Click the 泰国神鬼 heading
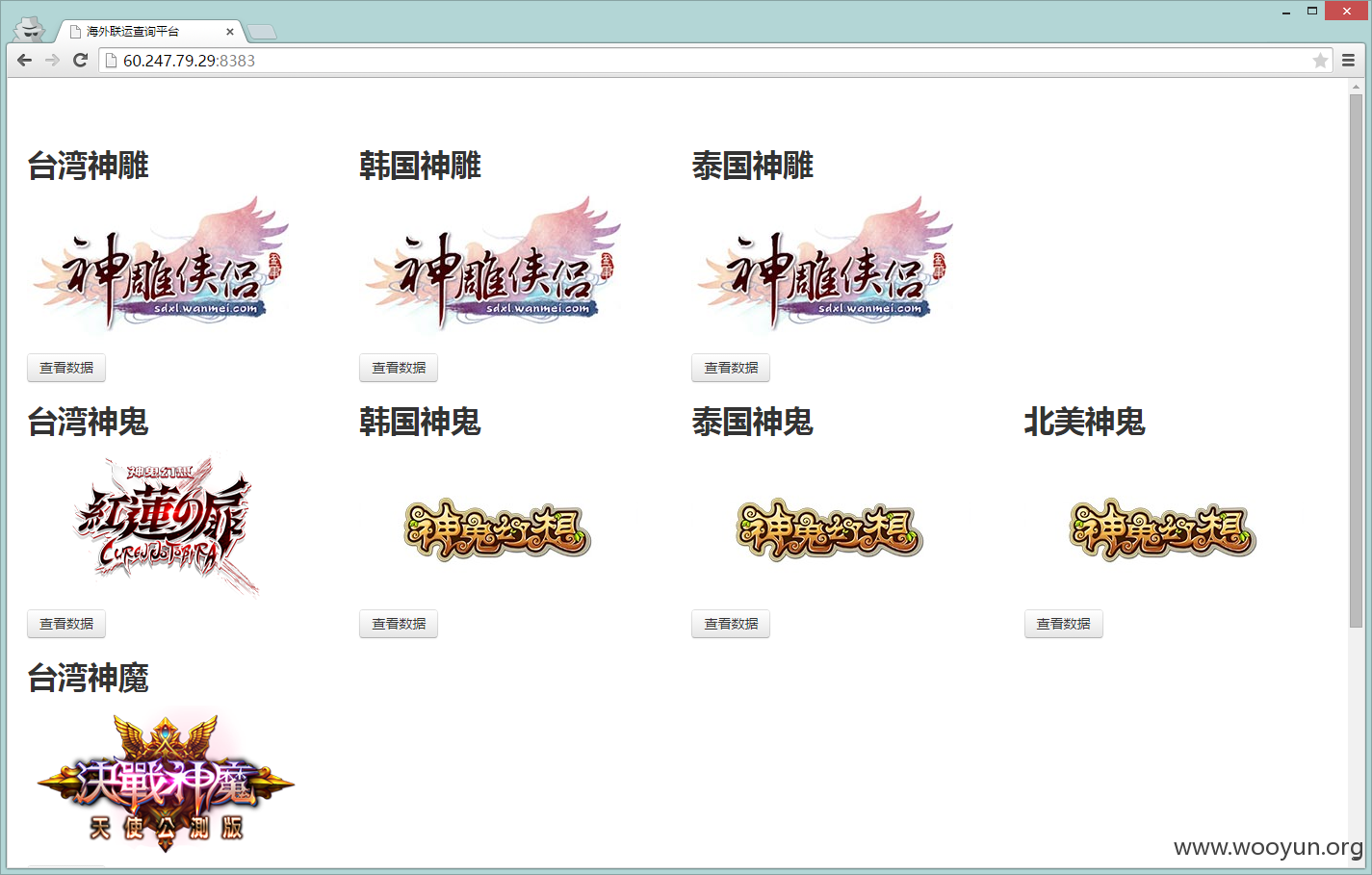 752,422
